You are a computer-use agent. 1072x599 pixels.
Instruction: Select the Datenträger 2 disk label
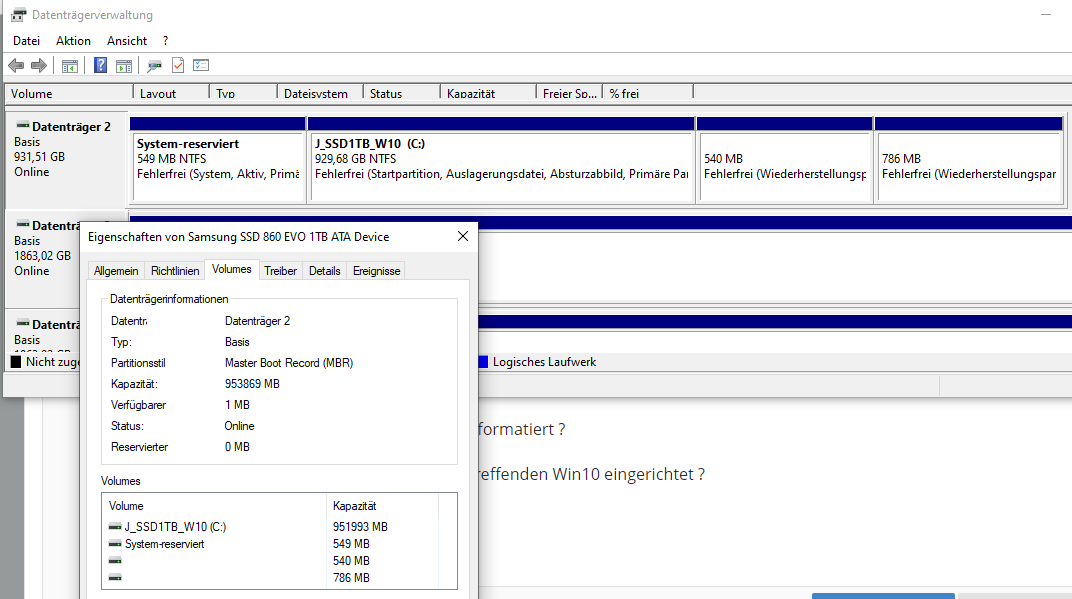(x=66, y=160)
